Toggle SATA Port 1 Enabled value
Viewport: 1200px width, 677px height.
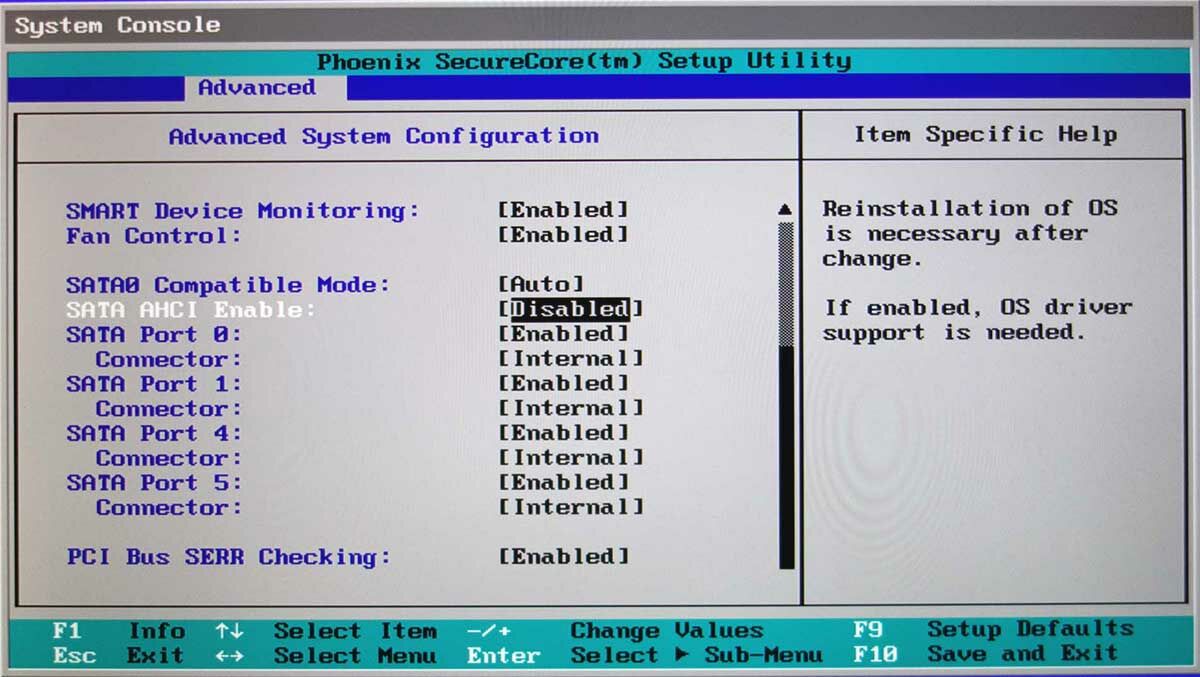click(564, 384)
